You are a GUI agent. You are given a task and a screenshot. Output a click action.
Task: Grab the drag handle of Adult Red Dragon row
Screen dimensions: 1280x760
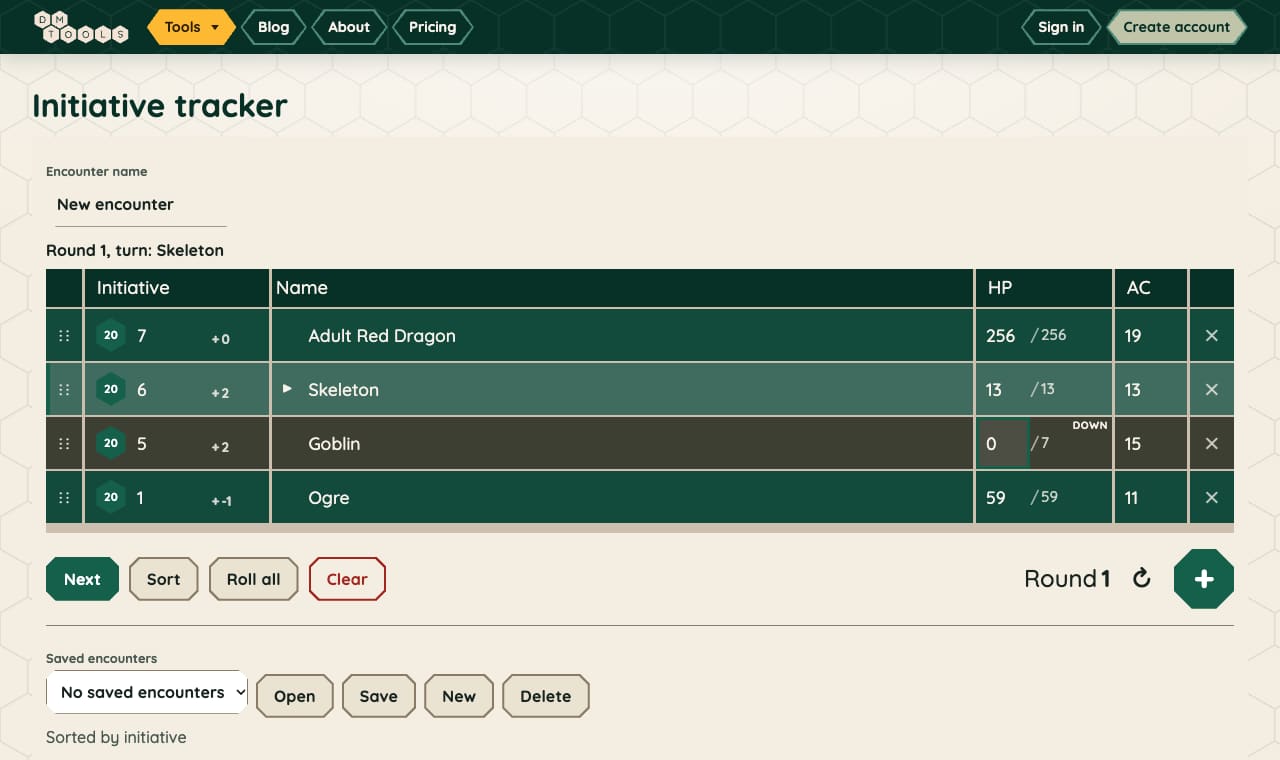pyautogui.click(x=64, y=336)
